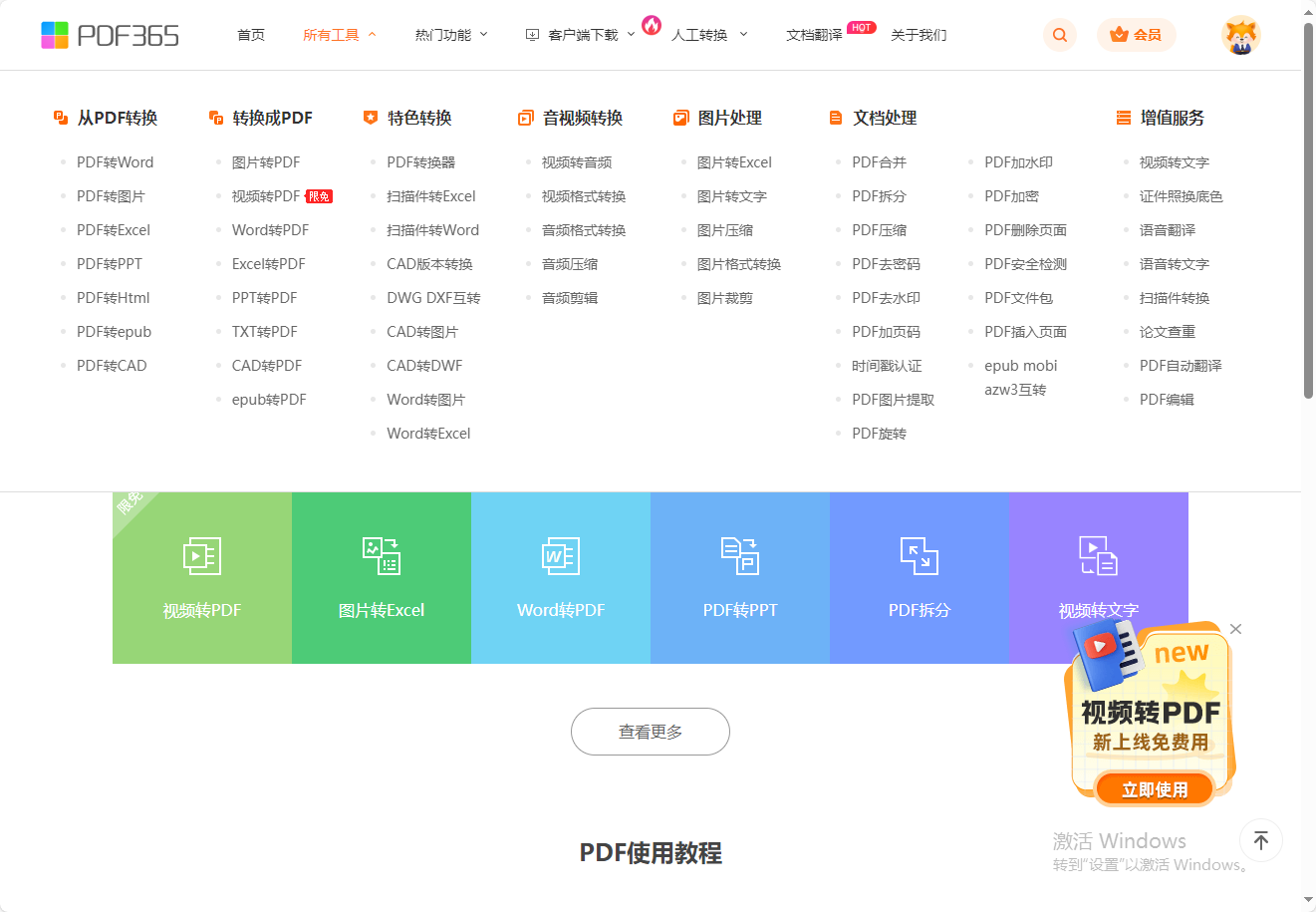Open the Word转Excel link
The height and width of the screenshot is (912, 1316).
coord(428,434)
